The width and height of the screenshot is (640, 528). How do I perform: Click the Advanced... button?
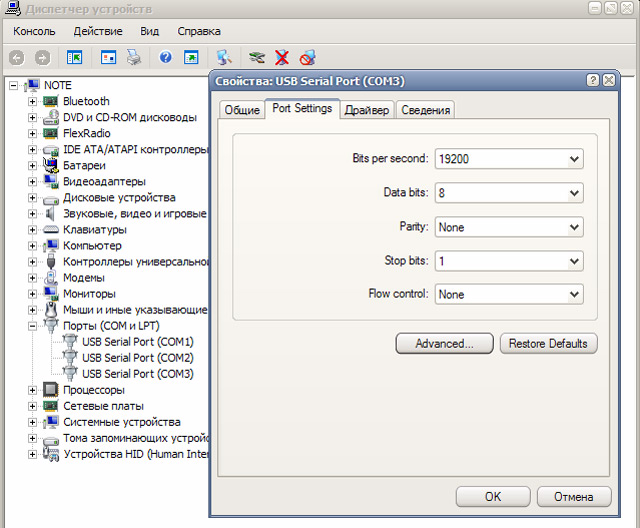(444, 344)
